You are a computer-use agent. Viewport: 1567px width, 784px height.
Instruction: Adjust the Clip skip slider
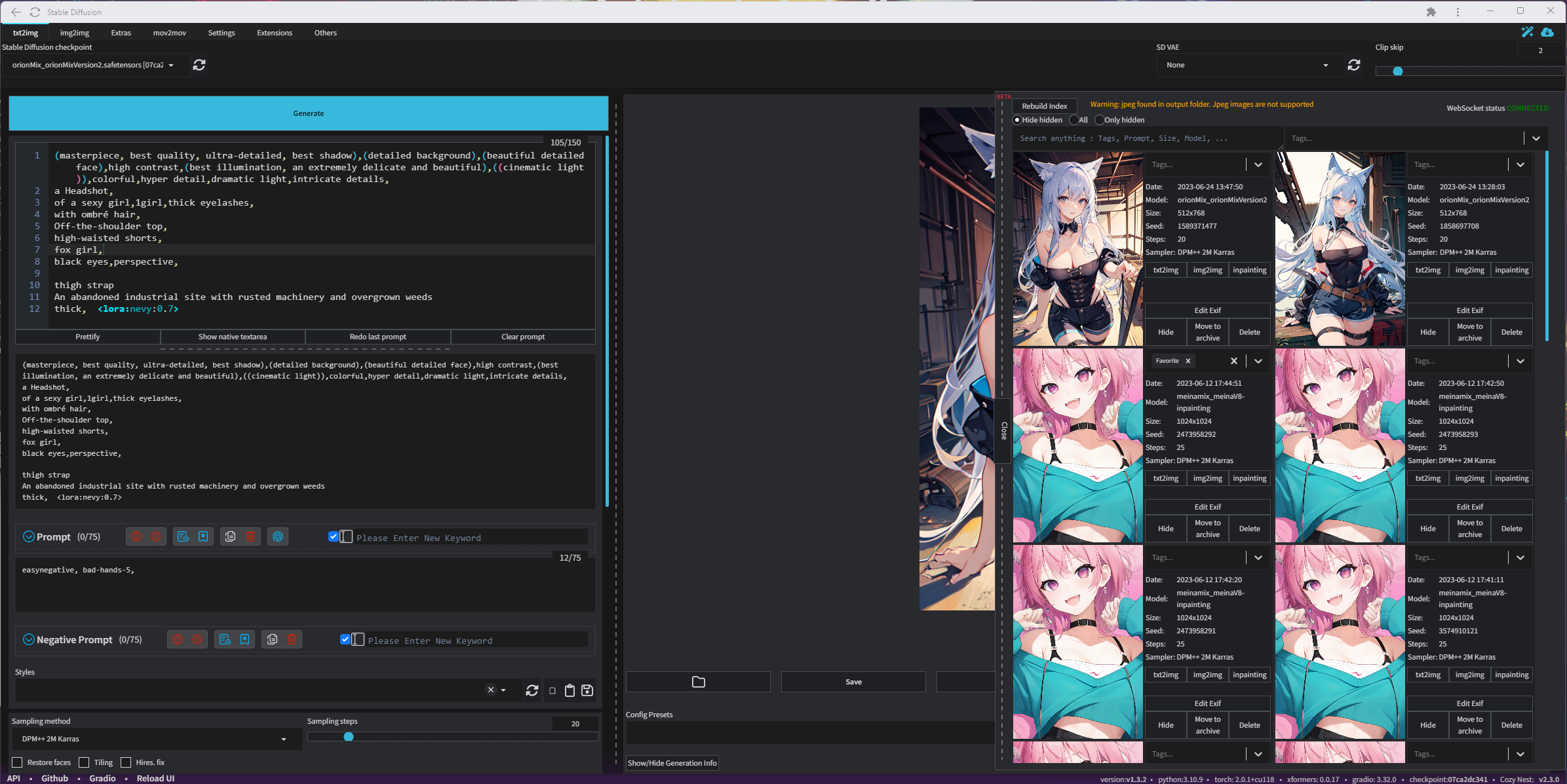pos(1469,71)
